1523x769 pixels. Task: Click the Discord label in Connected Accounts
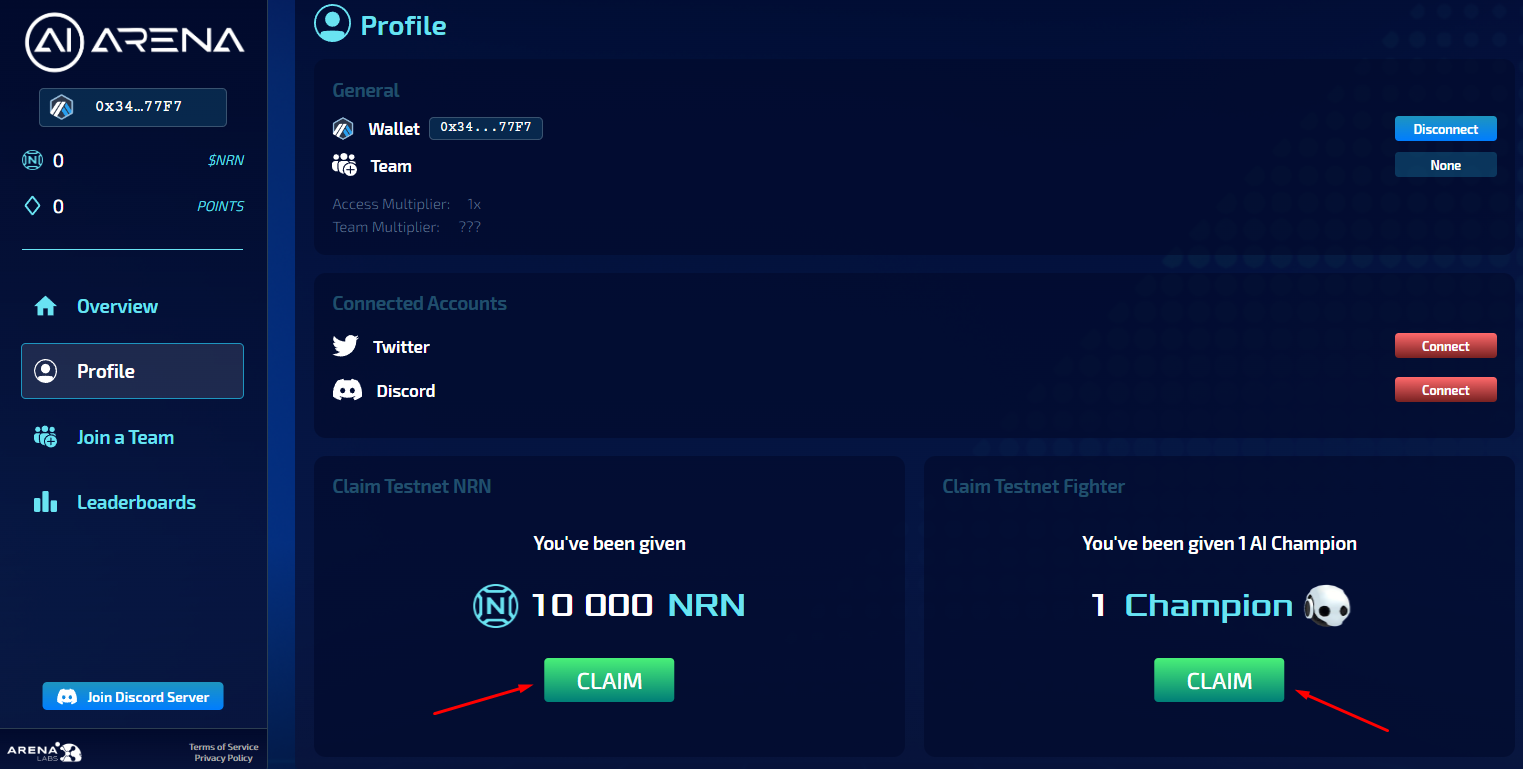point(406,391)
